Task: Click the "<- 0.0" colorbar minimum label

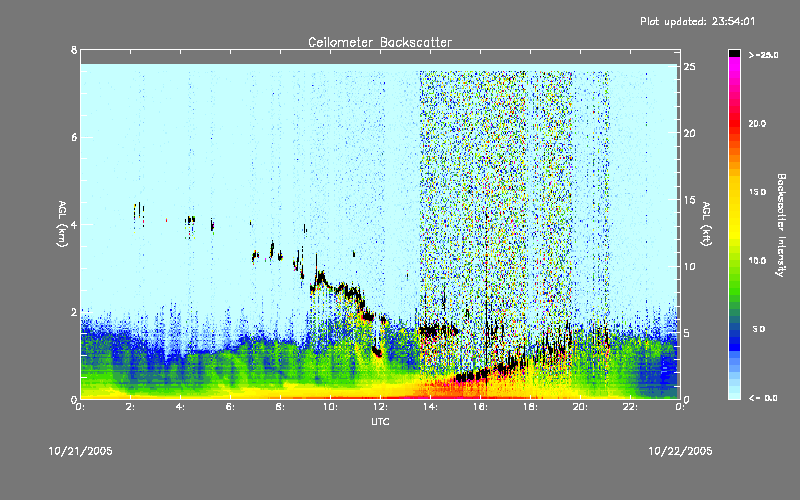Action: point(763,397)
